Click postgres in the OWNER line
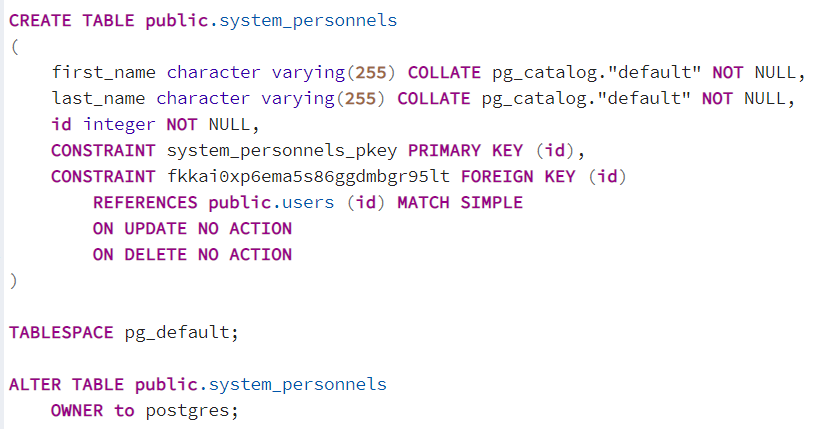Screen dimensions: 820x429 [x=187, y=411]
